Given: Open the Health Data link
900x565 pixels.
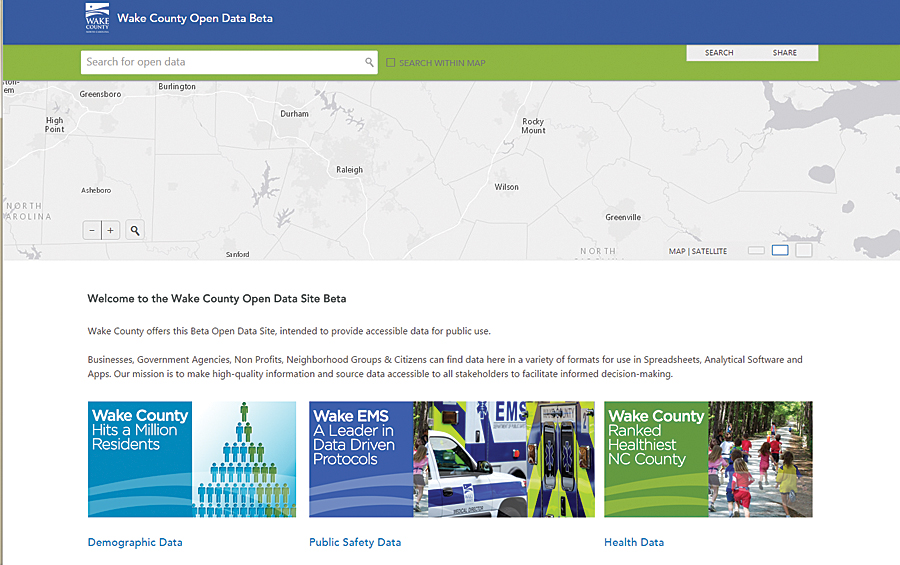Looking at the screenshot, I should point(634,542).
